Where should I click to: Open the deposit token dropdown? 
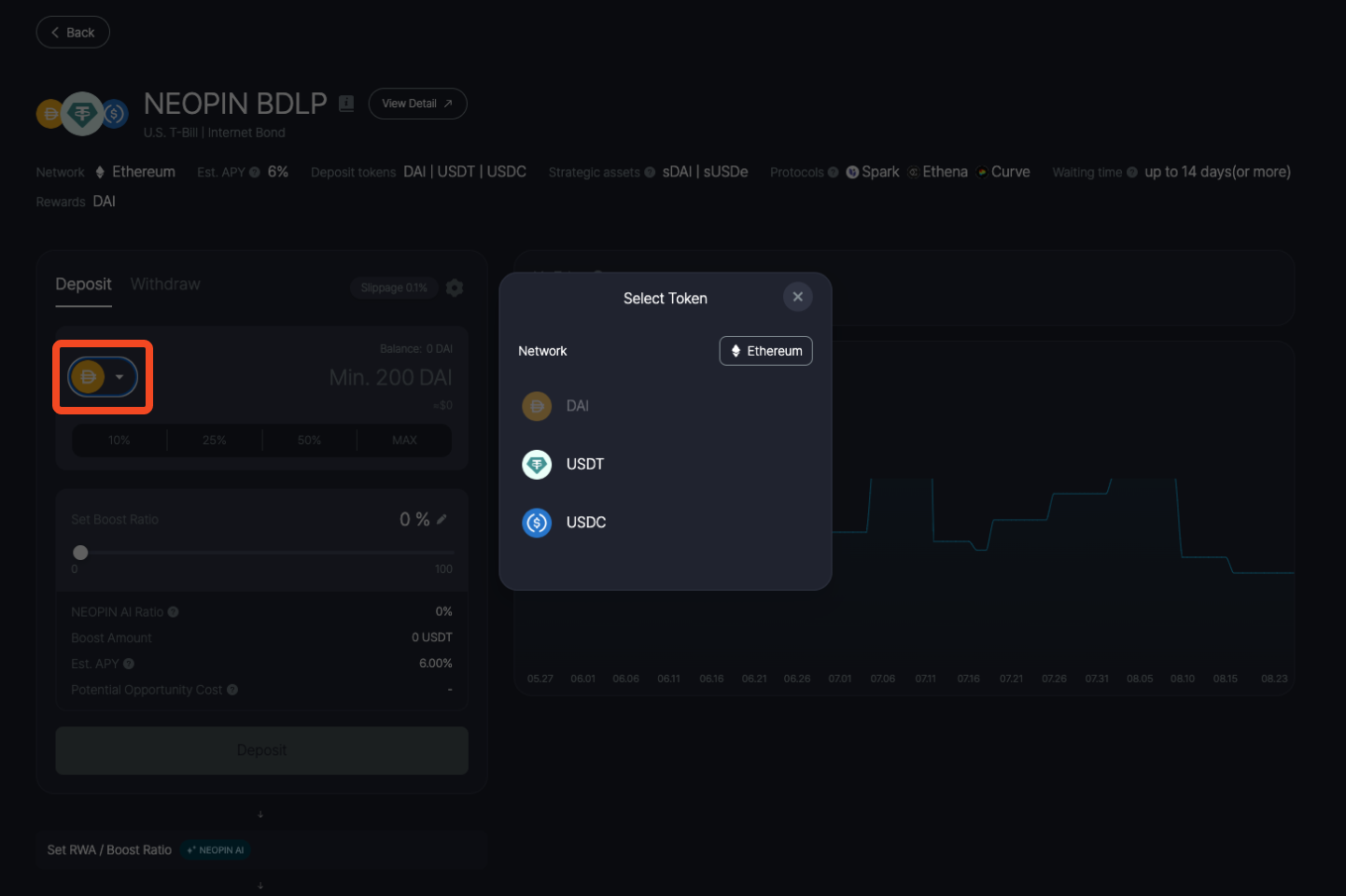[103, 377]
